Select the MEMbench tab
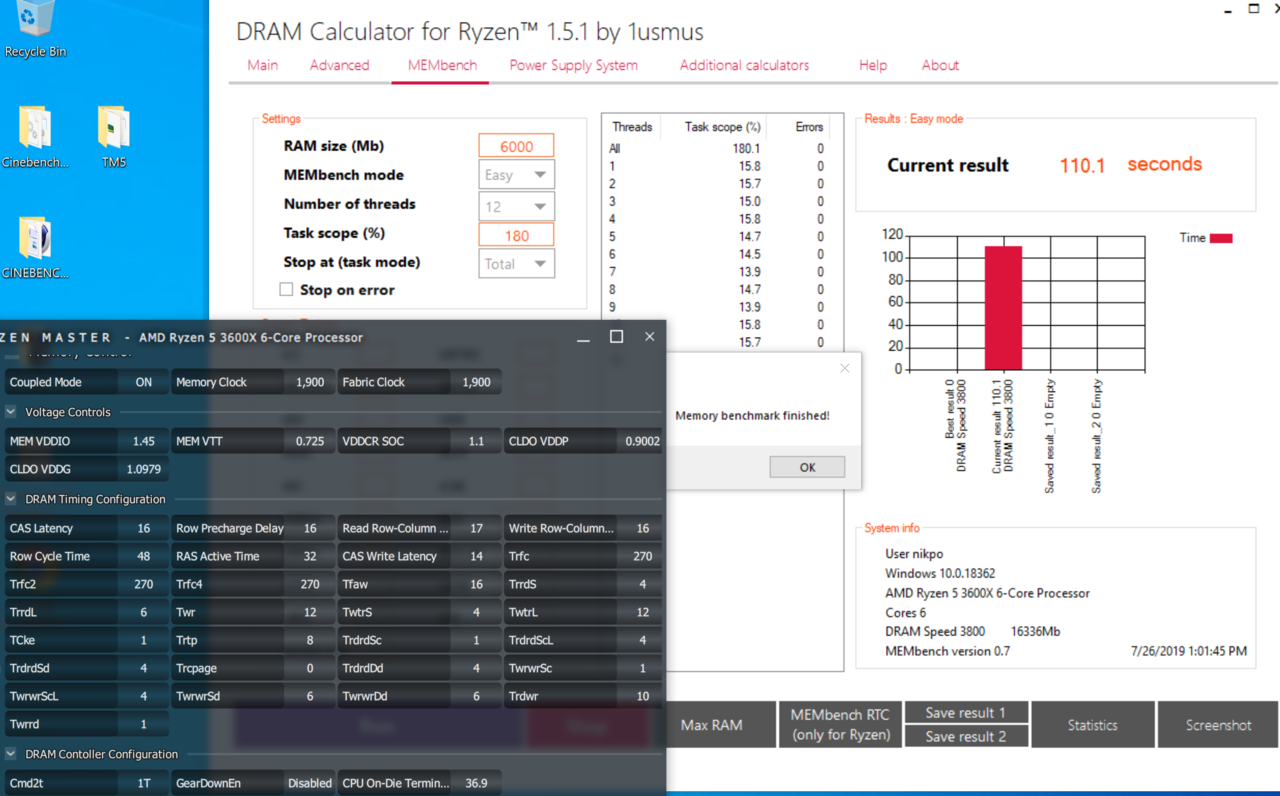Viewport: 1280px width, 796px height. pos(442,65)
